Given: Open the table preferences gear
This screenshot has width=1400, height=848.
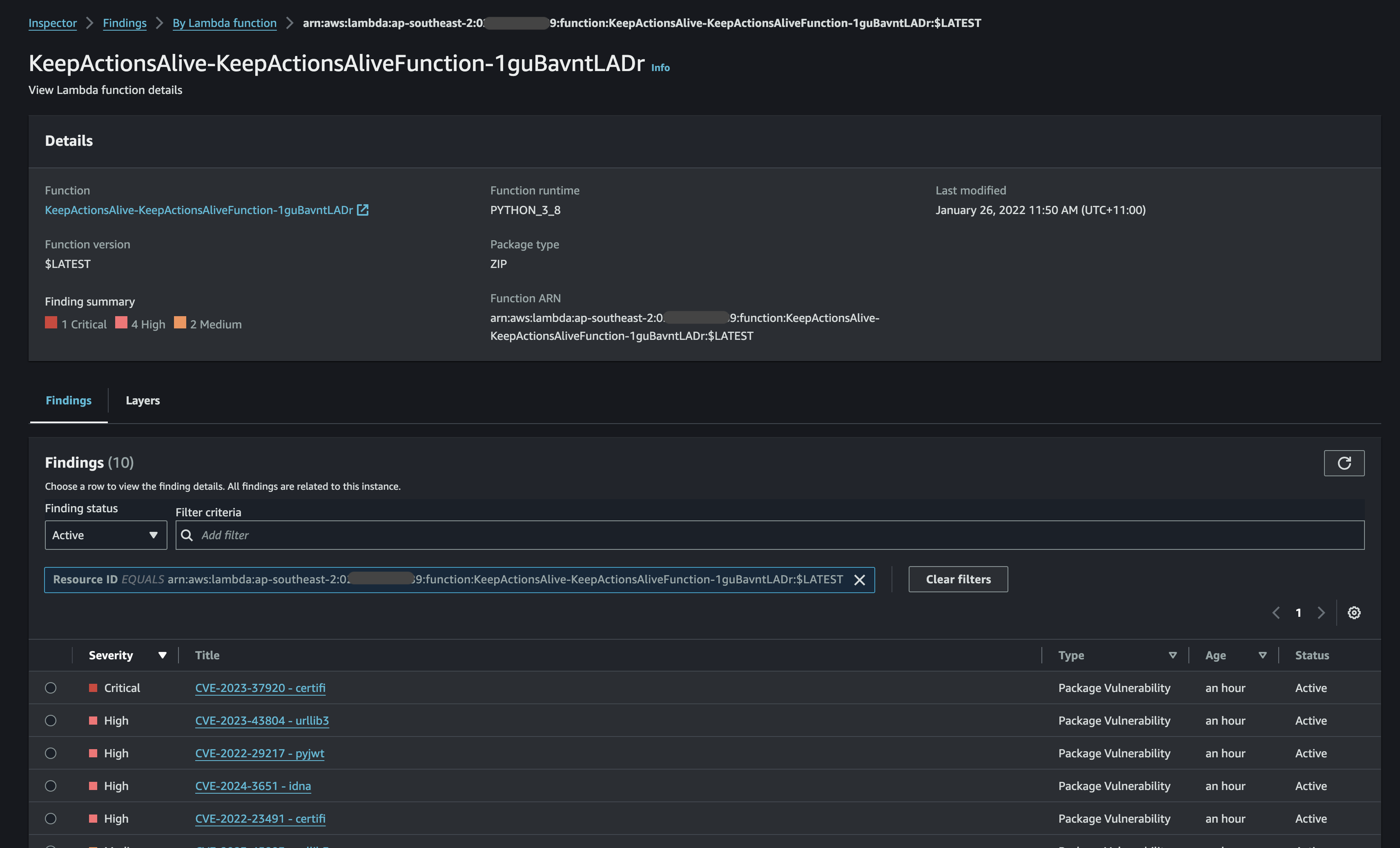Looking at the screenshot, I should pos(1355,613).
